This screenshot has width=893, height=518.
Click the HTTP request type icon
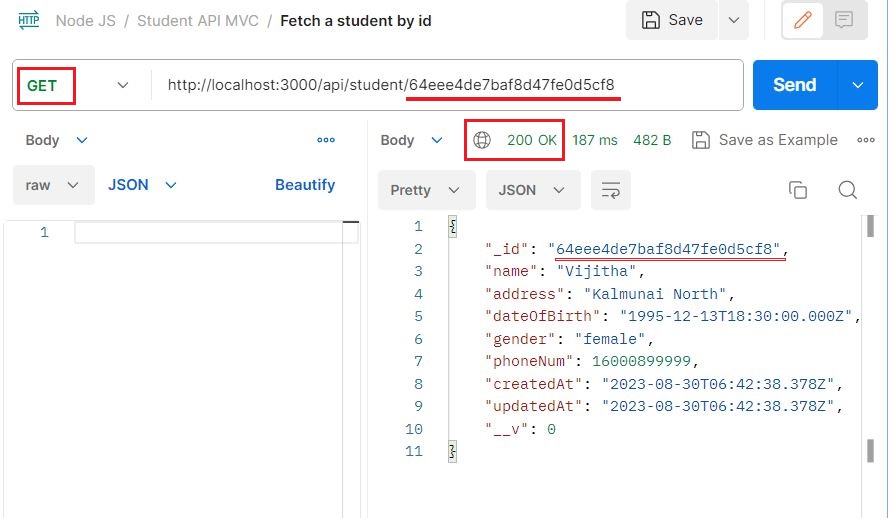click(28, 20)
